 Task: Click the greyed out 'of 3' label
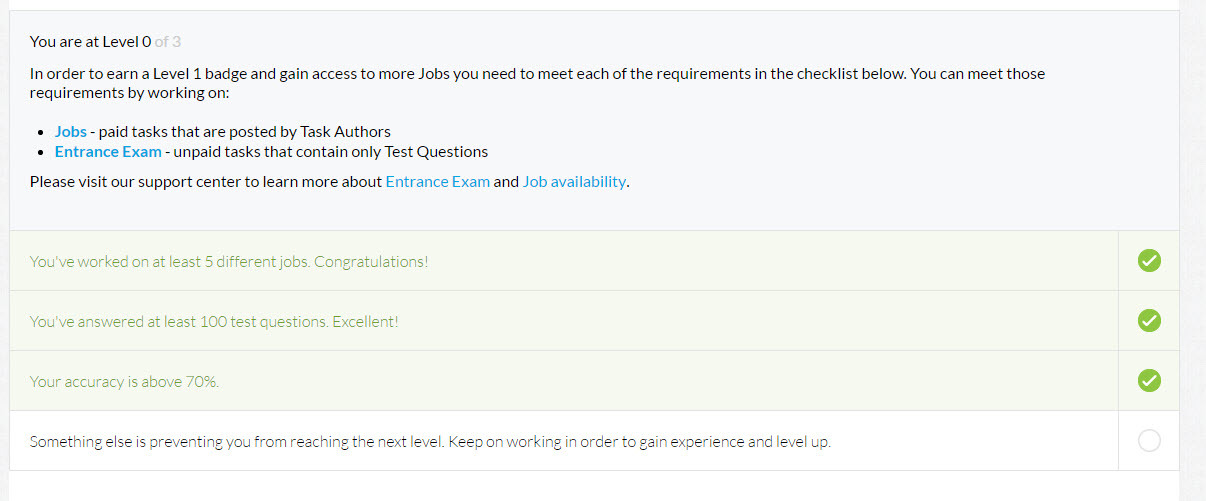click(168, 42)
